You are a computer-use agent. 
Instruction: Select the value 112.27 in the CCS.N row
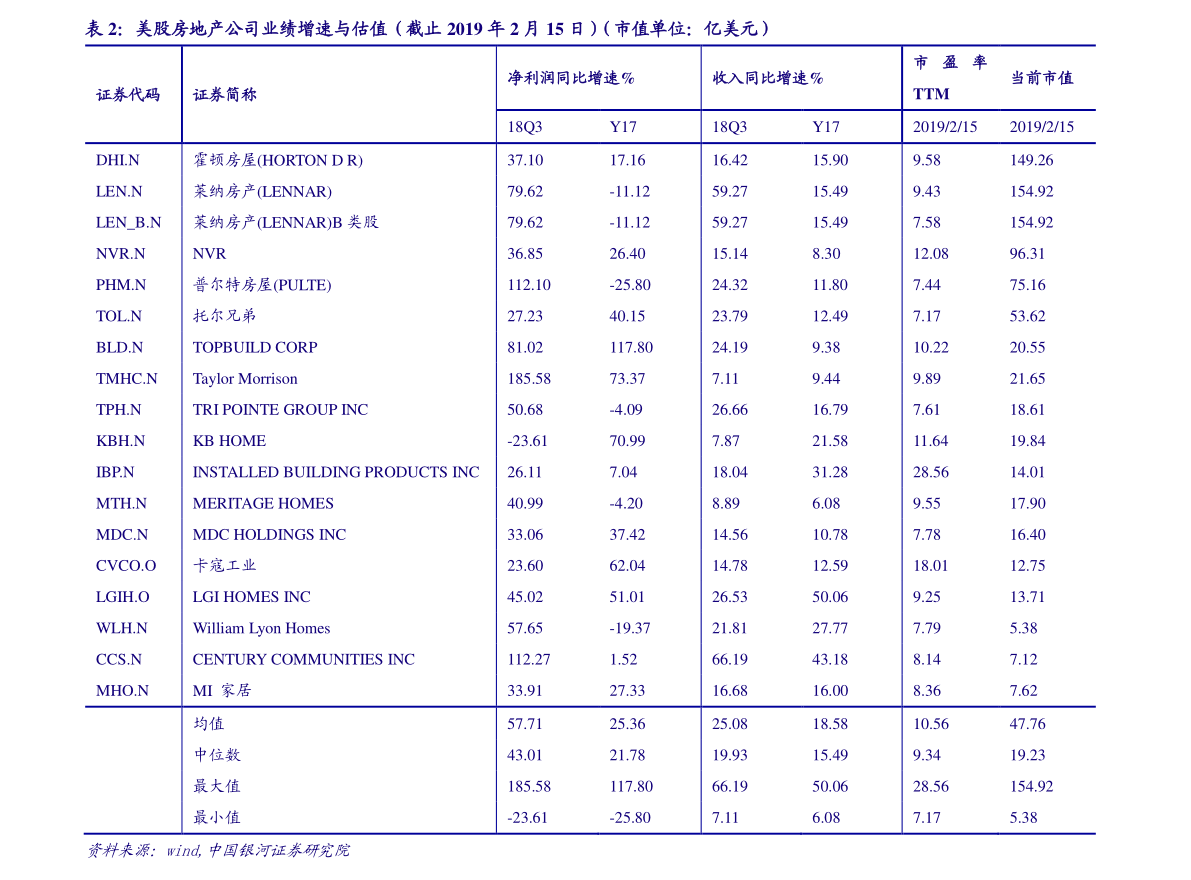[529, 658]
